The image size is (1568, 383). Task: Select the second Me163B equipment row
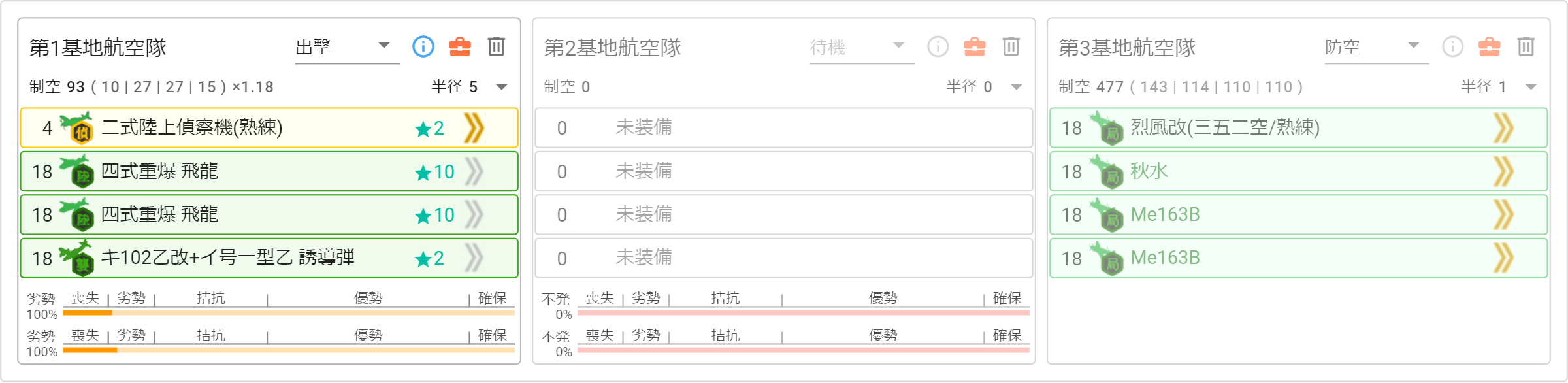tap(1299, 258)
